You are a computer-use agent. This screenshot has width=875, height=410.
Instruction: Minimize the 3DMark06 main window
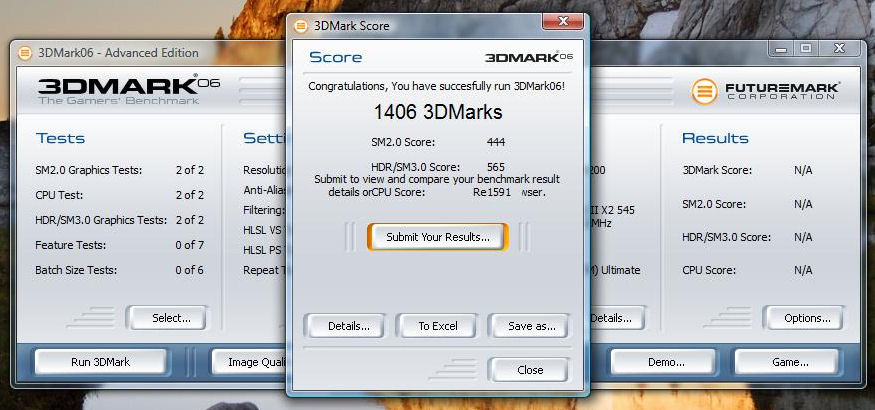(781, 49)
